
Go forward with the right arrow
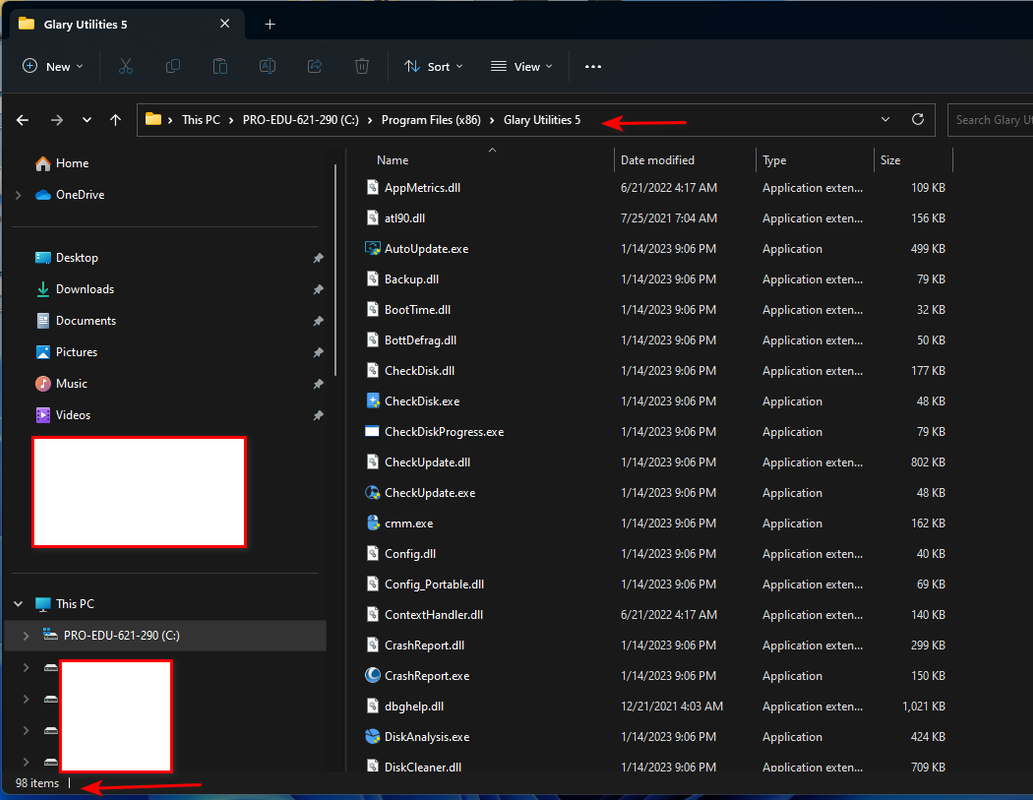click(x=57, y=120)
